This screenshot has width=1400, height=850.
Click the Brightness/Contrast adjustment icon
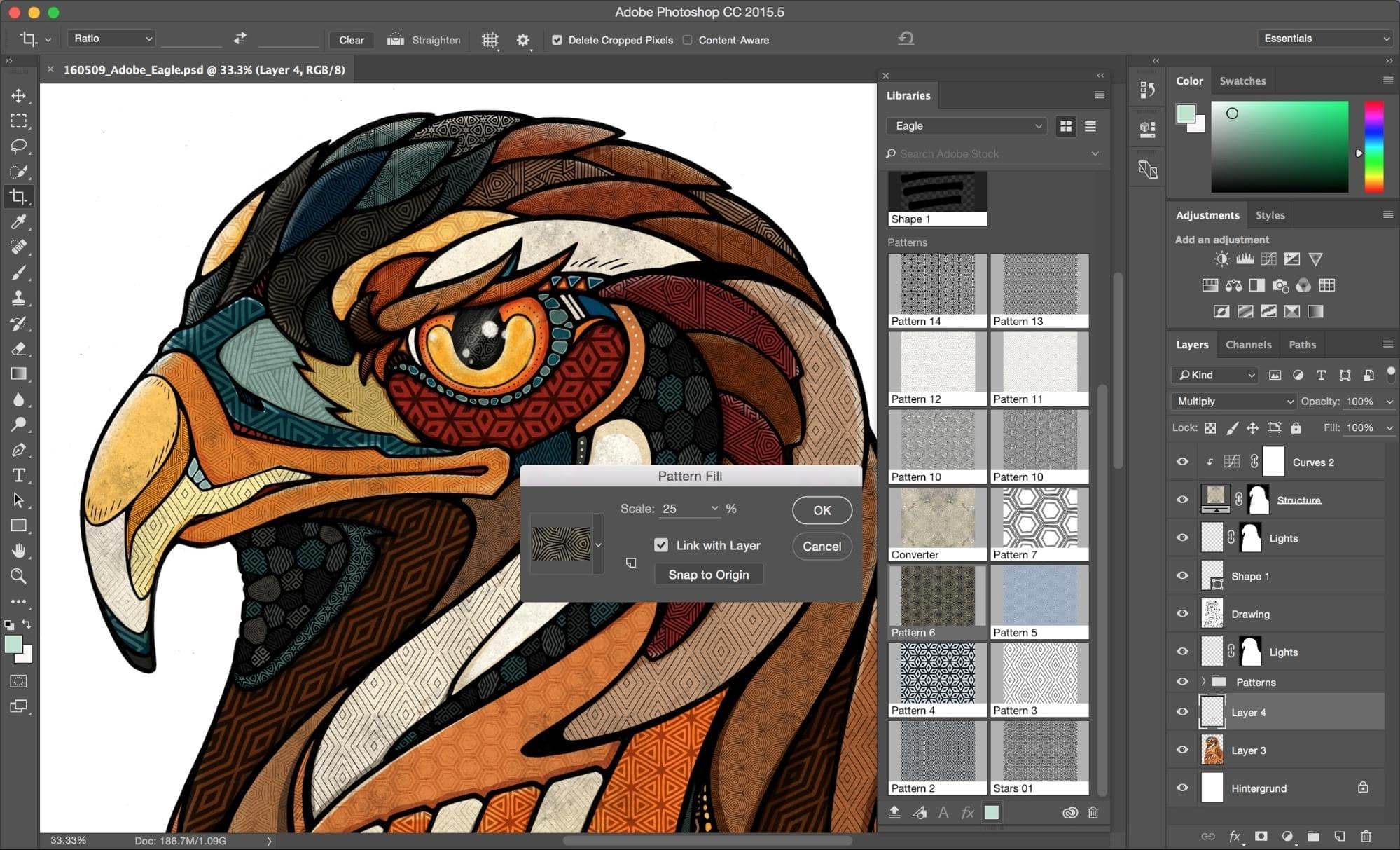click(x=1218, y=261)
